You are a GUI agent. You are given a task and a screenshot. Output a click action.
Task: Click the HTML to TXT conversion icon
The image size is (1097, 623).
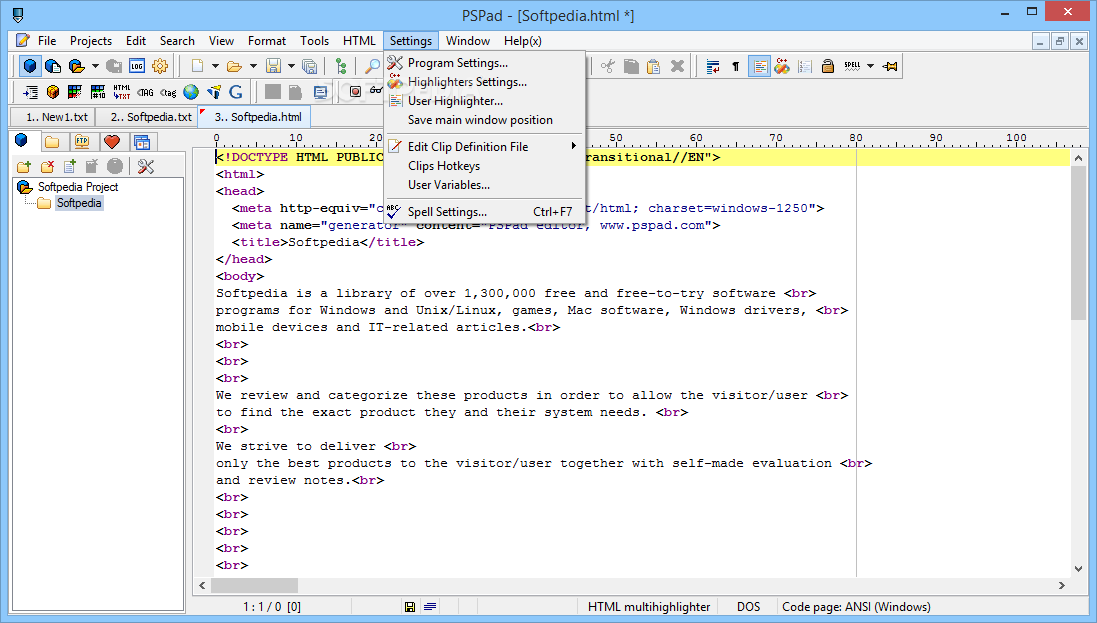click(x=122, y=92)
